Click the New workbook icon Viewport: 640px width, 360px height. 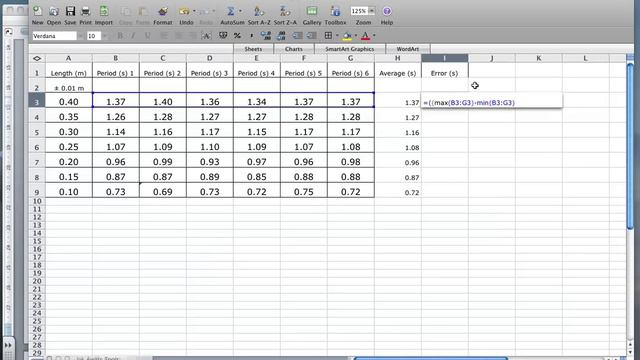point(37,11)
